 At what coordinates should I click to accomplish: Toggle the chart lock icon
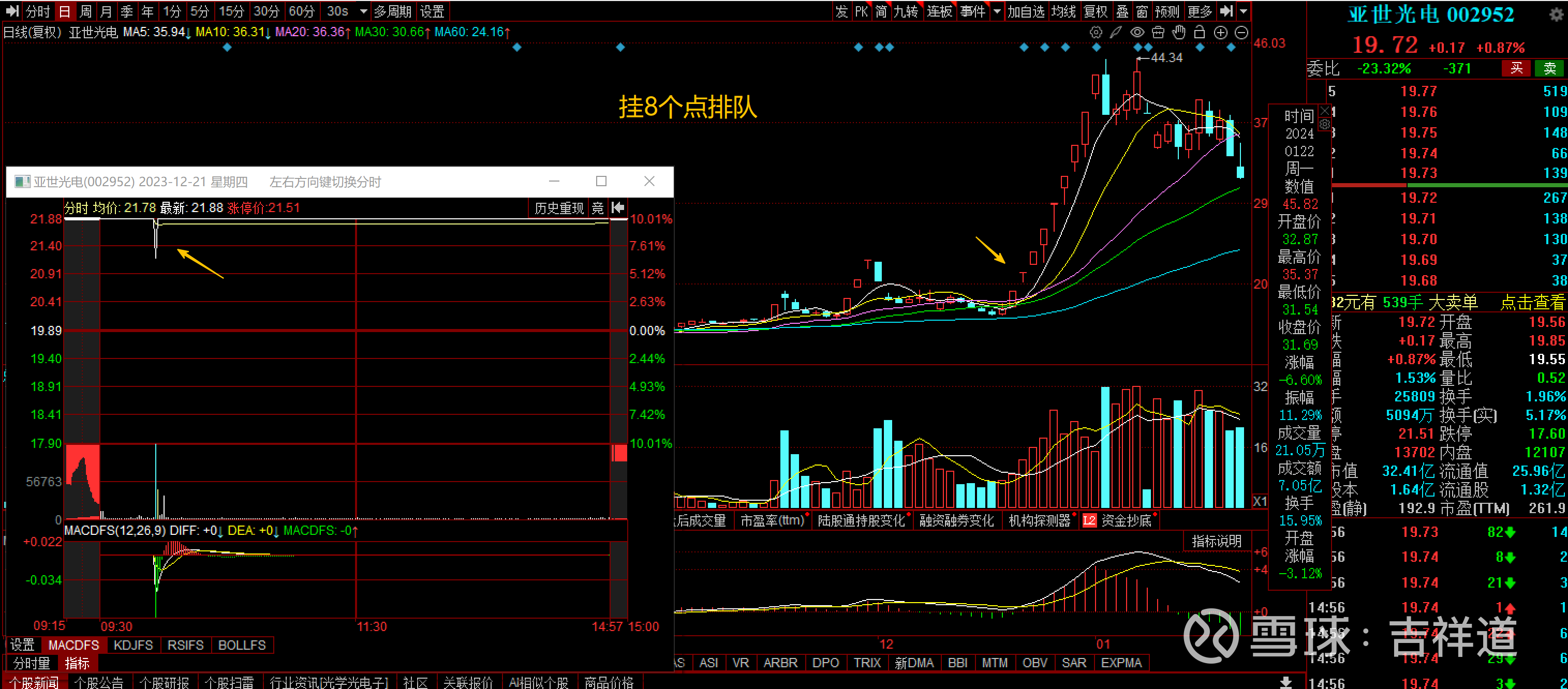point(1199,32)
